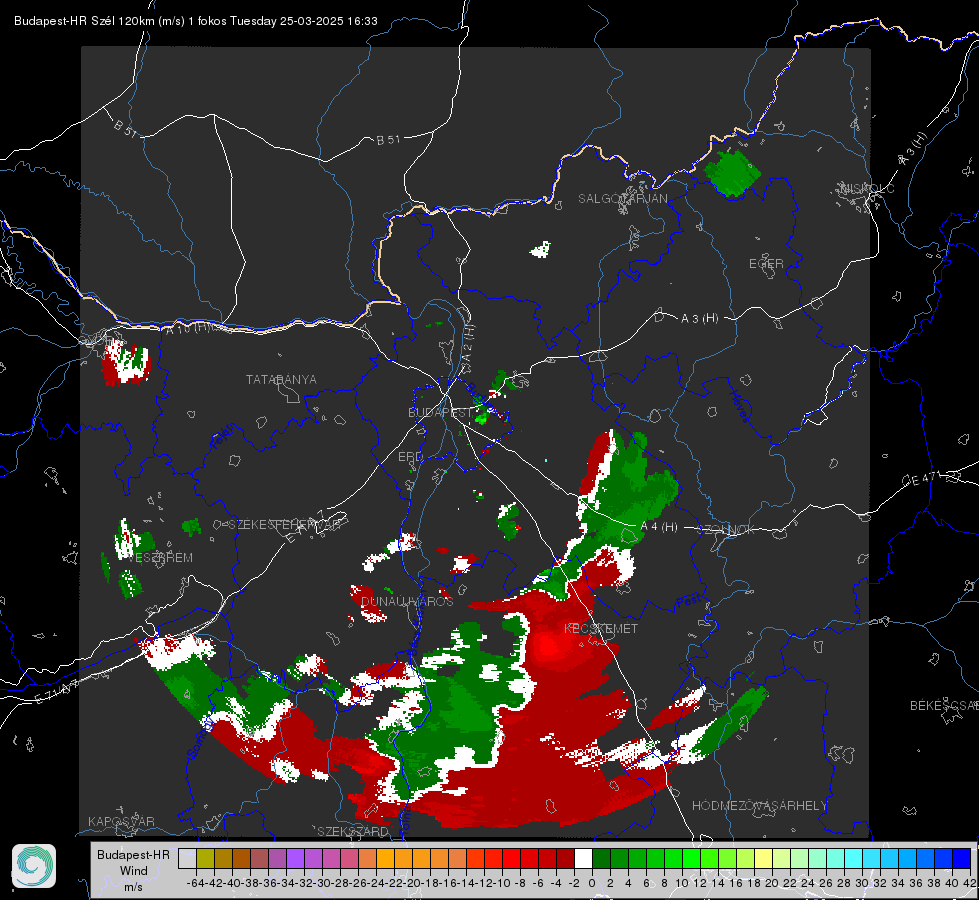979x900 pixels.
Task: Click the 'Wind' legend label
Action: point(134,871)
